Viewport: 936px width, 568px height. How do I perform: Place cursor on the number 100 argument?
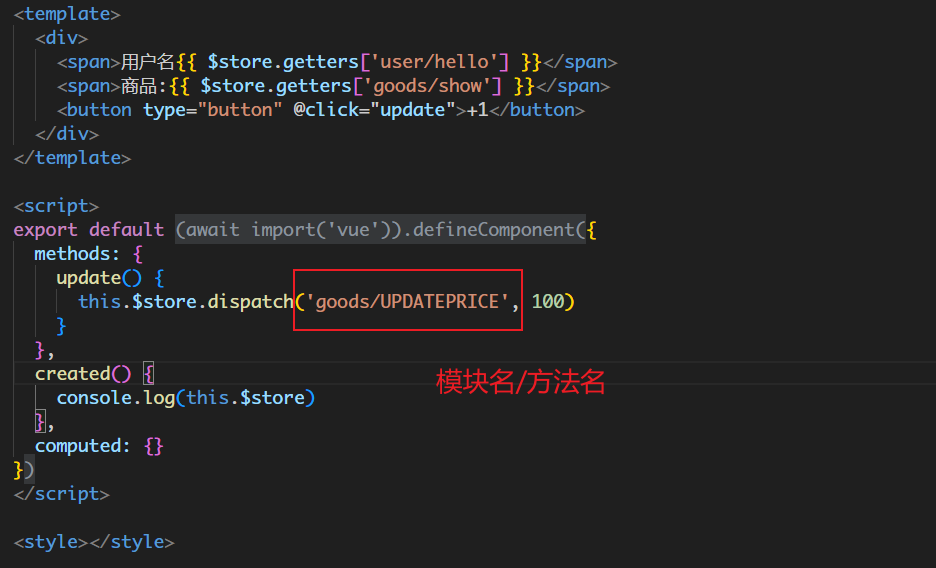point(548,301)
